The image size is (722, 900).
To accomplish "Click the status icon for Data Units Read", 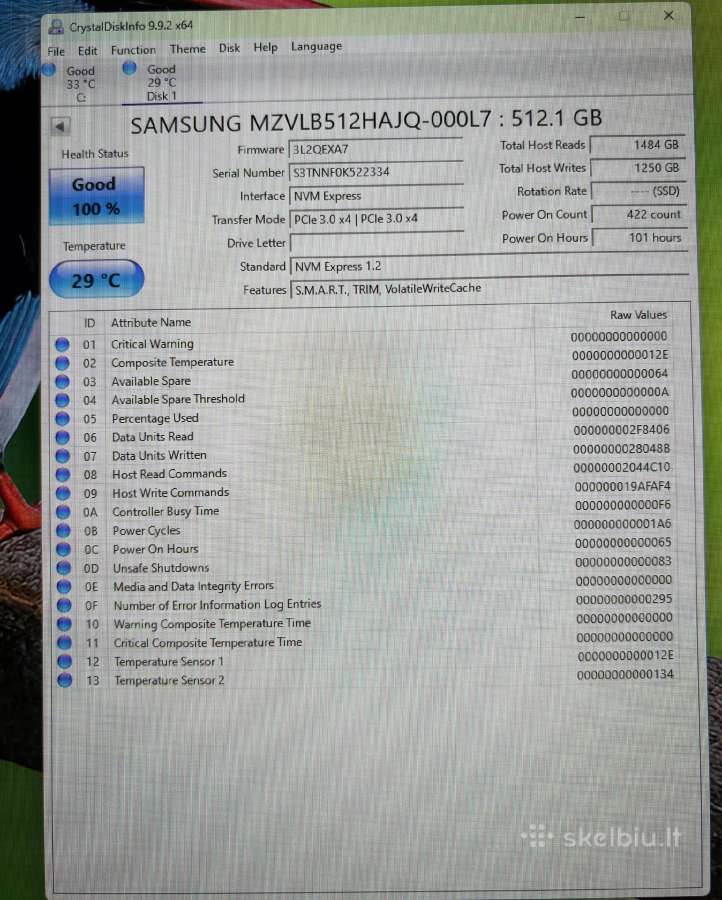I will 63,438.
